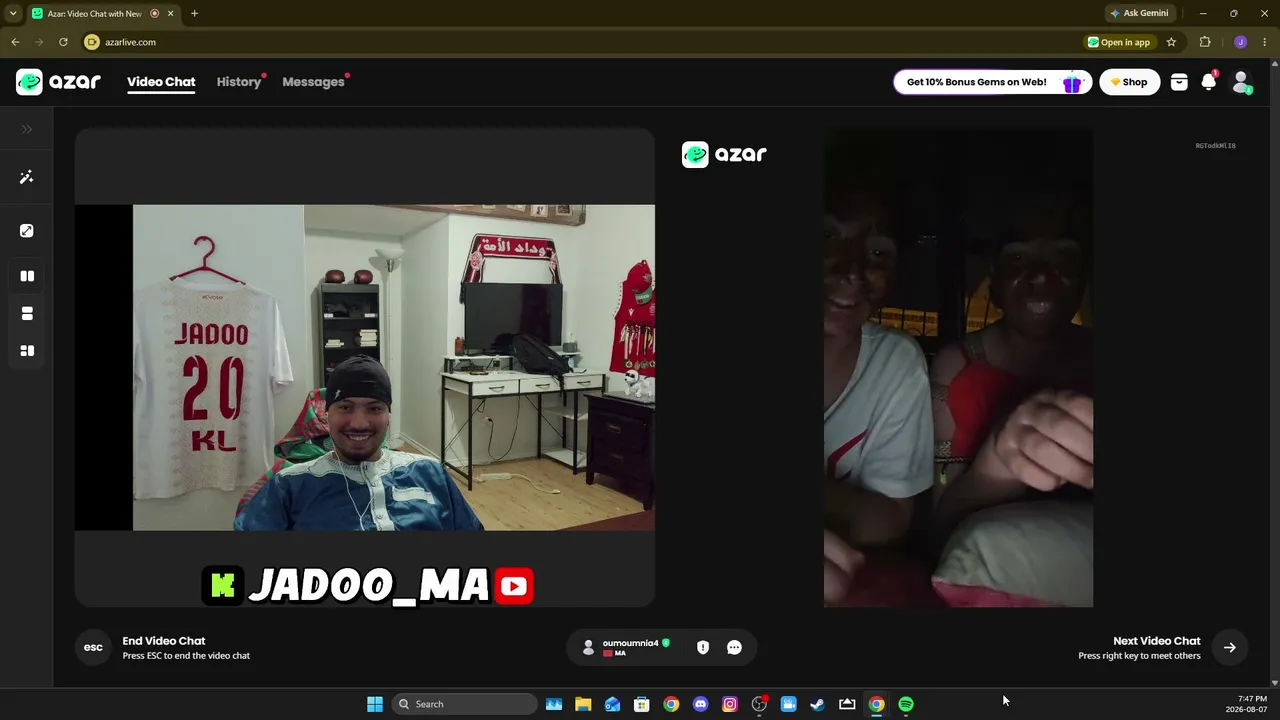Open Chrome extensions puzzle icon
This screenshot has height=720, width=1280.
(1205, 42)
